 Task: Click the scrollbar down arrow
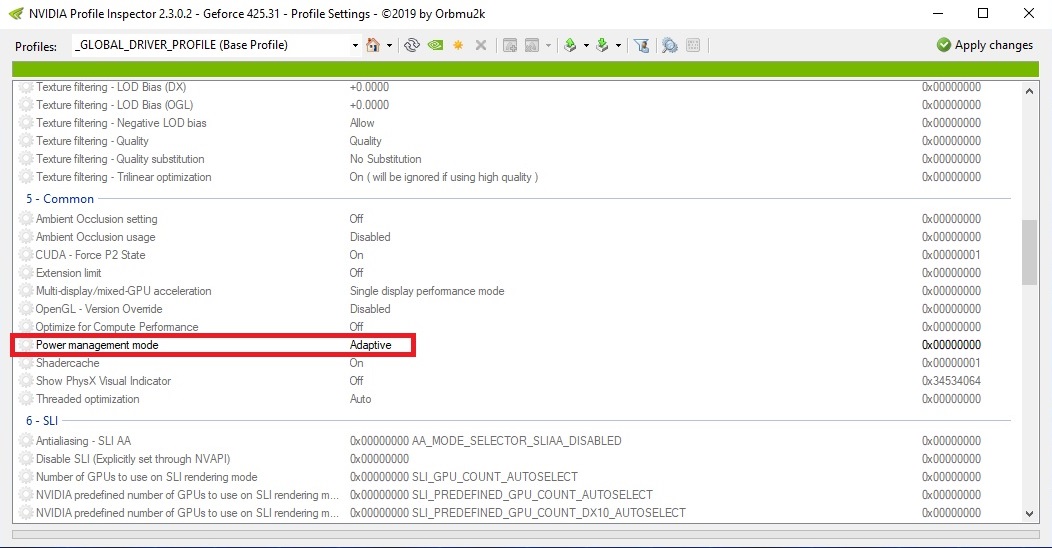click(x=1029, y=514)
